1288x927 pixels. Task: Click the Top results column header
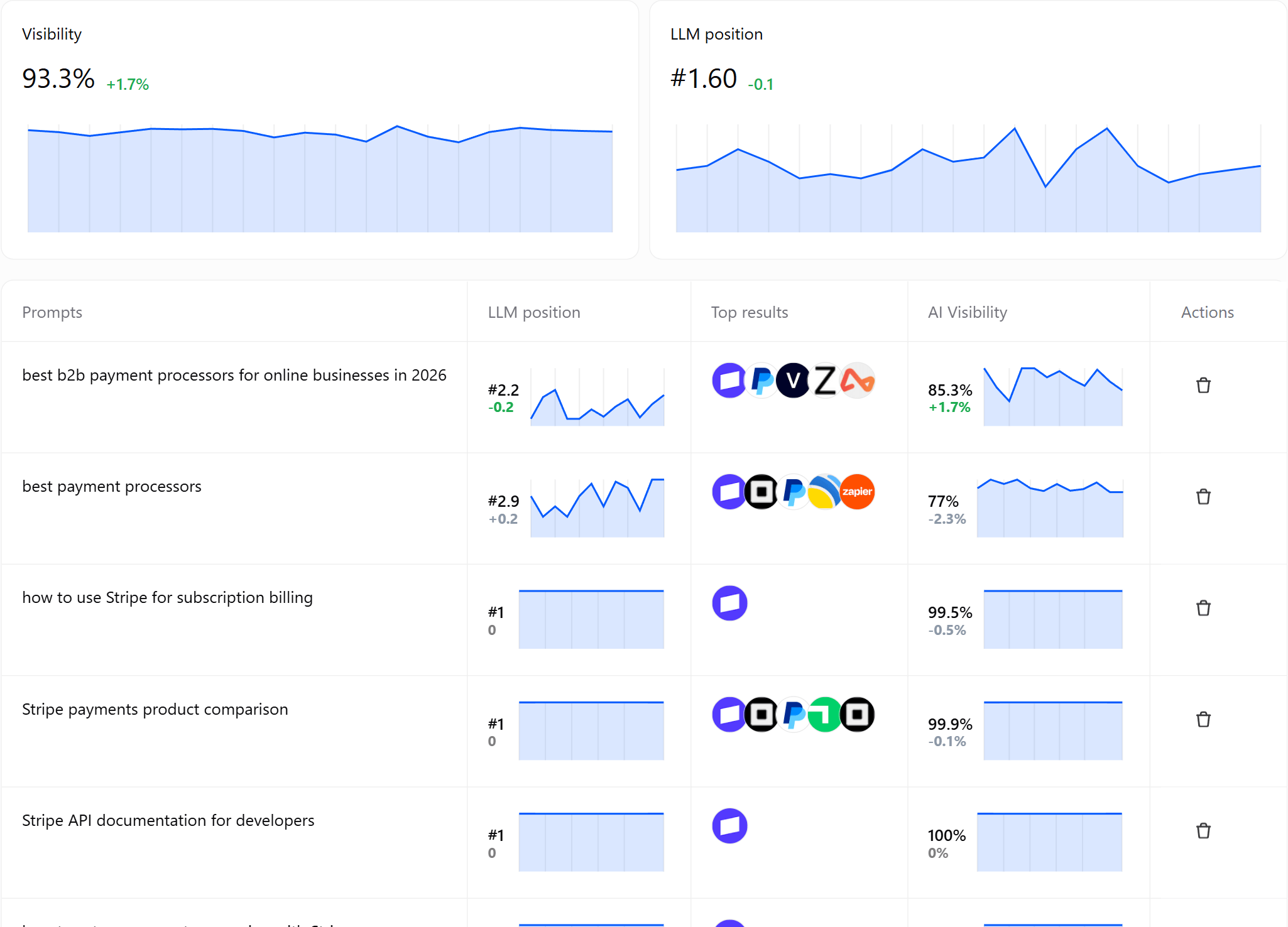(x=750, y=312)
